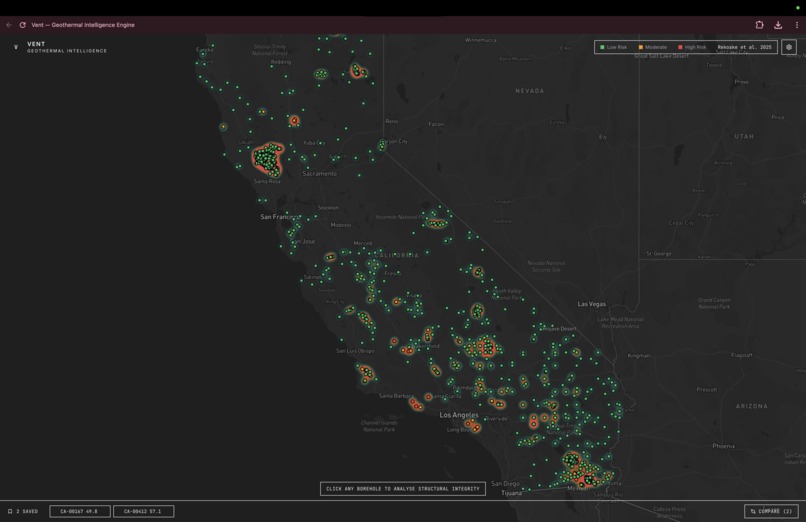Click the large borehole cluster near Santa Rosa
806x522 pixels.
(x=267, y=158)
